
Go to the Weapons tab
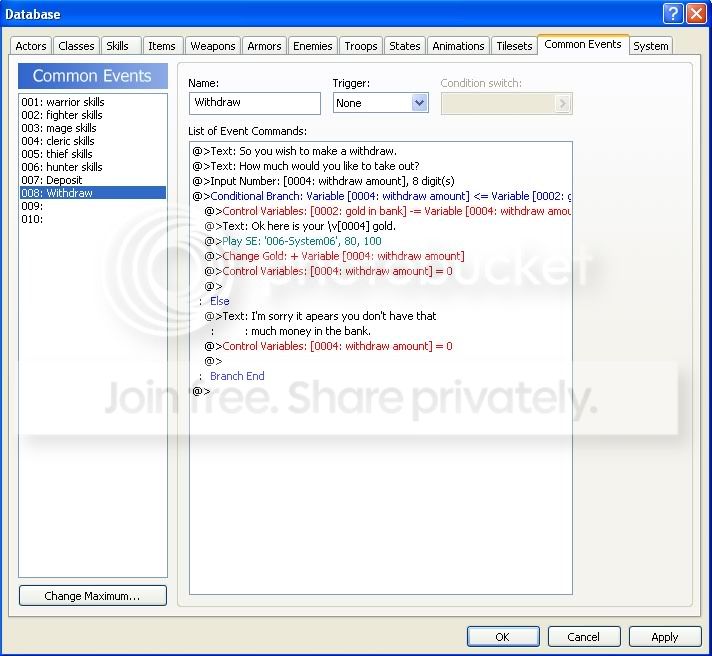point(213,46)
